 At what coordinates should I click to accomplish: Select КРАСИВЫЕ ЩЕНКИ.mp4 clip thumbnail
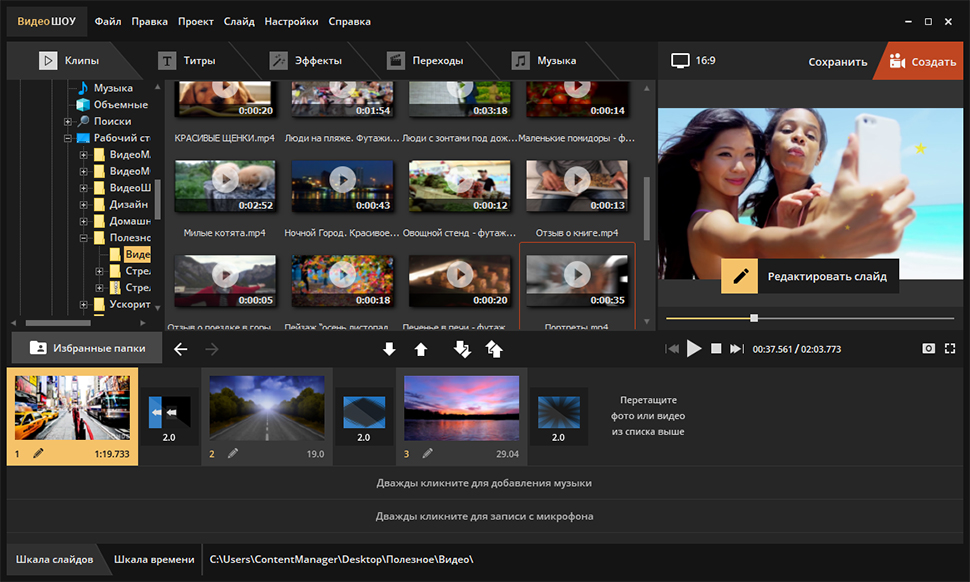[225, 100]
